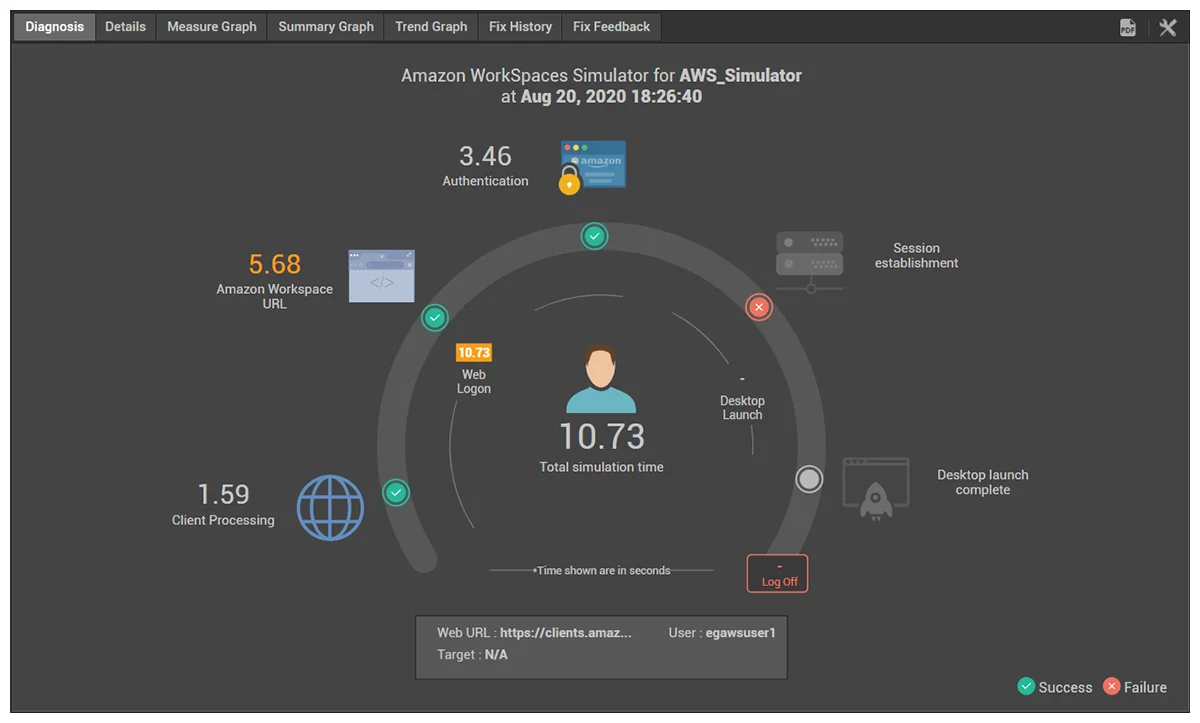Click the Session establishment server icon
The height and width of the screenshot is (723, 1200).
pos(810,262)
